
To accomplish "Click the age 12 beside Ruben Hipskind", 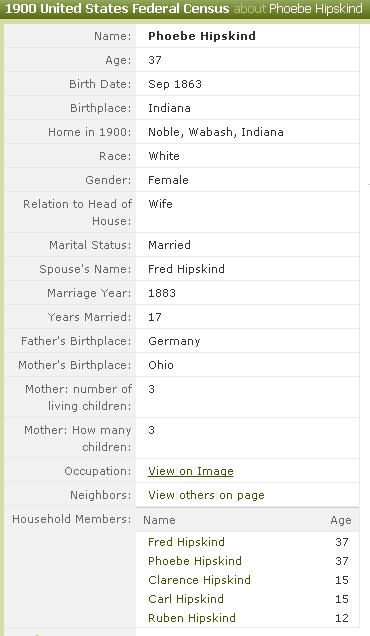I will (x=342, y=618).
